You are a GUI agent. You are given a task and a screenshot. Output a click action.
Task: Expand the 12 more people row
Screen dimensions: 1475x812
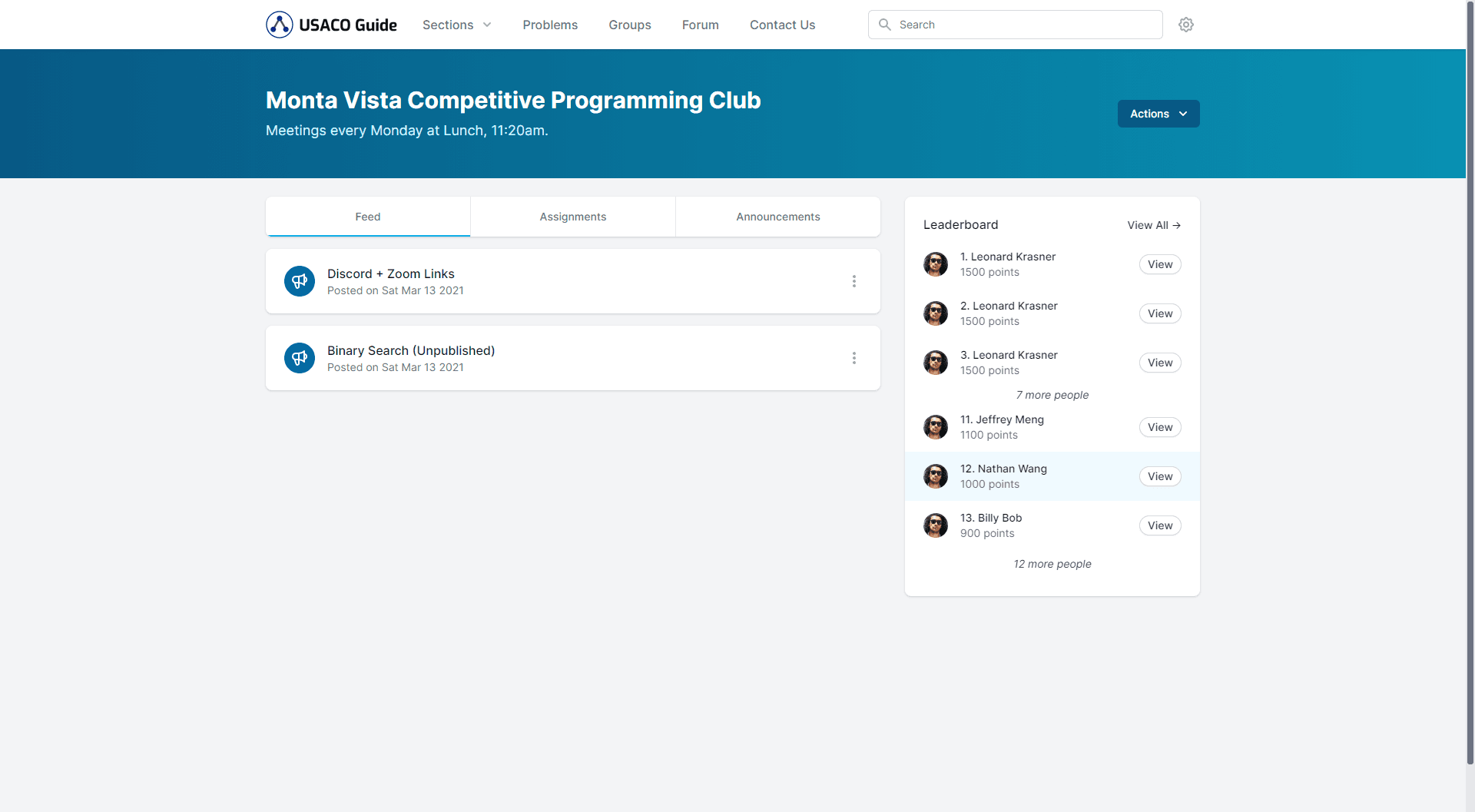tap(1052, 564)
